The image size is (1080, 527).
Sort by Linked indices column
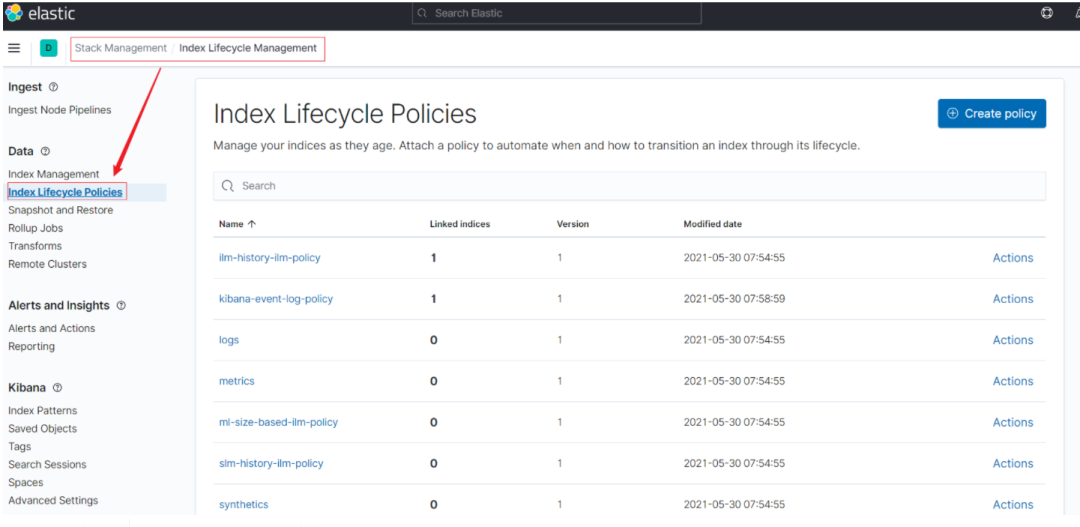point(459,224)
